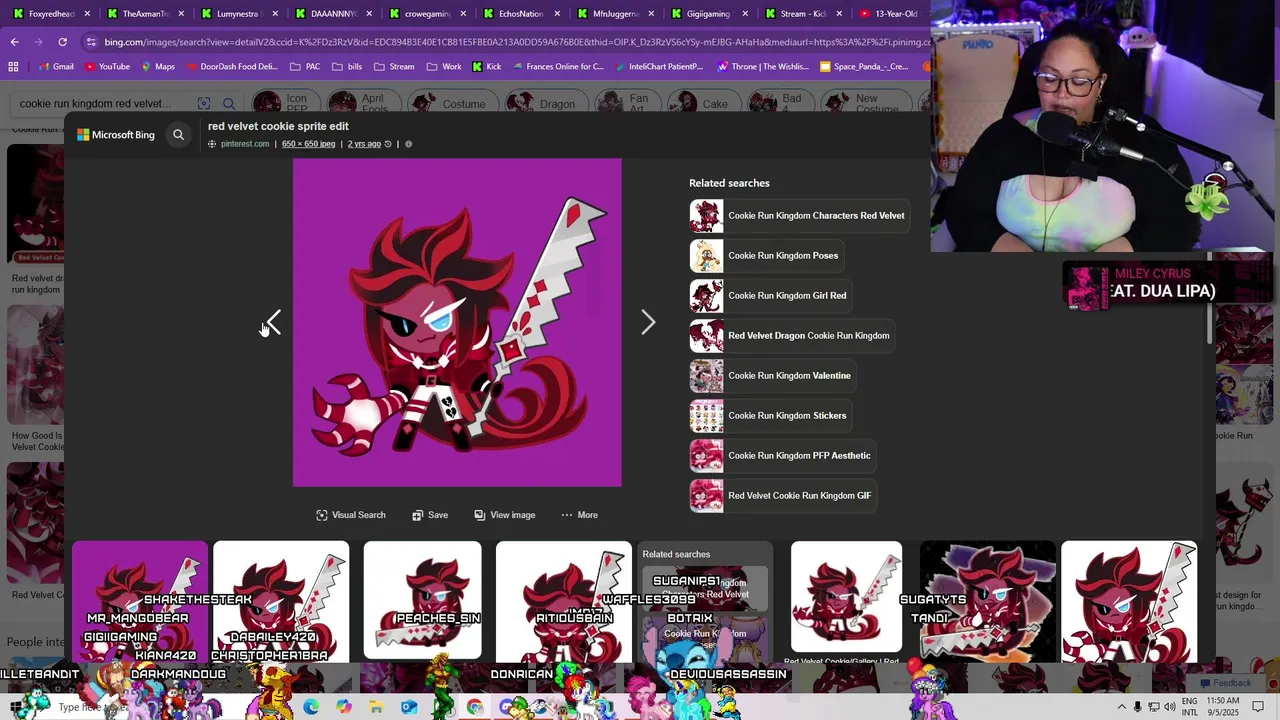Open related search Red Velvet Cookie Run Kingdom GIF
1280x720 pixels.
(x=781, y=496)
